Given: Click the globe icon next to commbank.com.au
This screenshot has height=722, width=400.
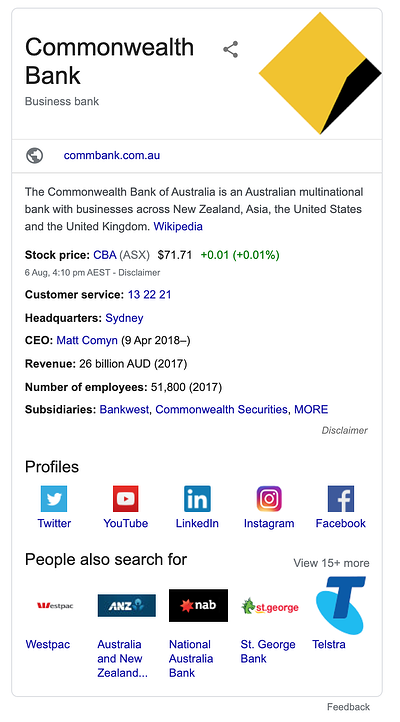Looking at the screenshot, I should point(35,156).
